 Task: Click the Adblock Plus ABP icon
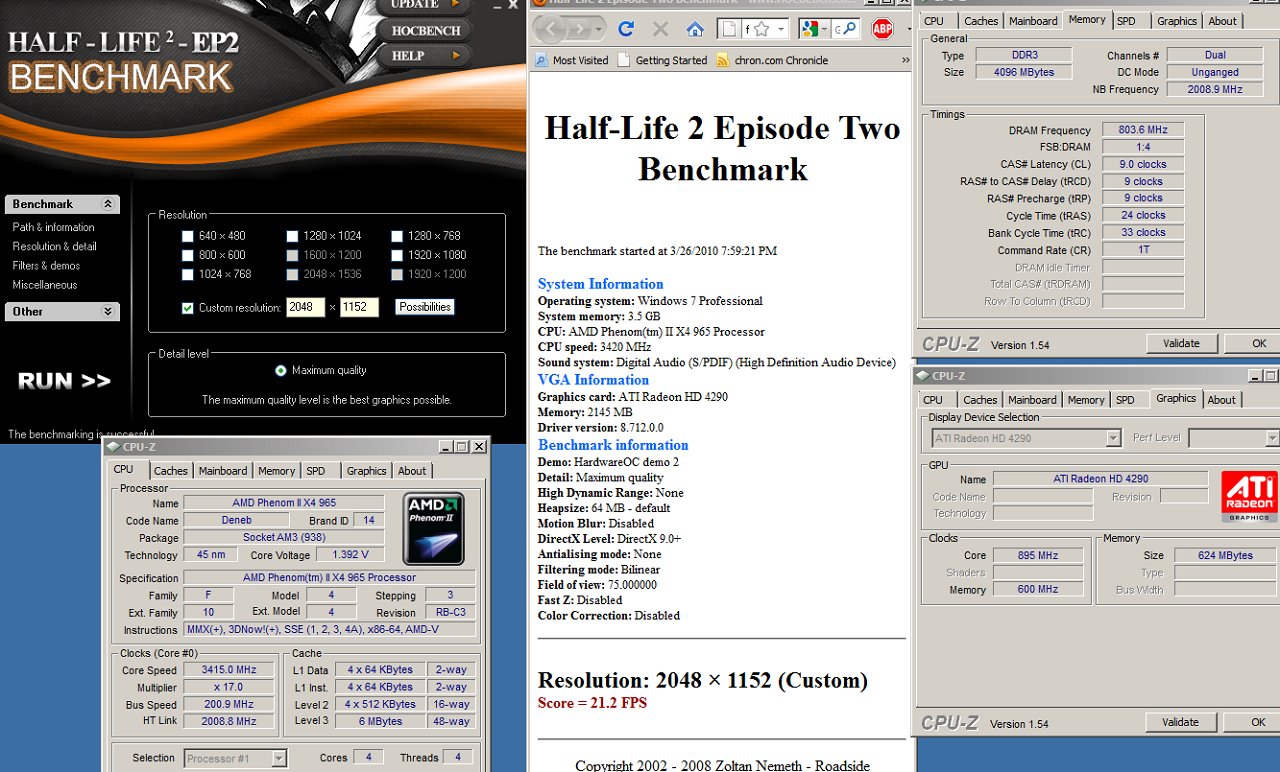pos(882,29)
